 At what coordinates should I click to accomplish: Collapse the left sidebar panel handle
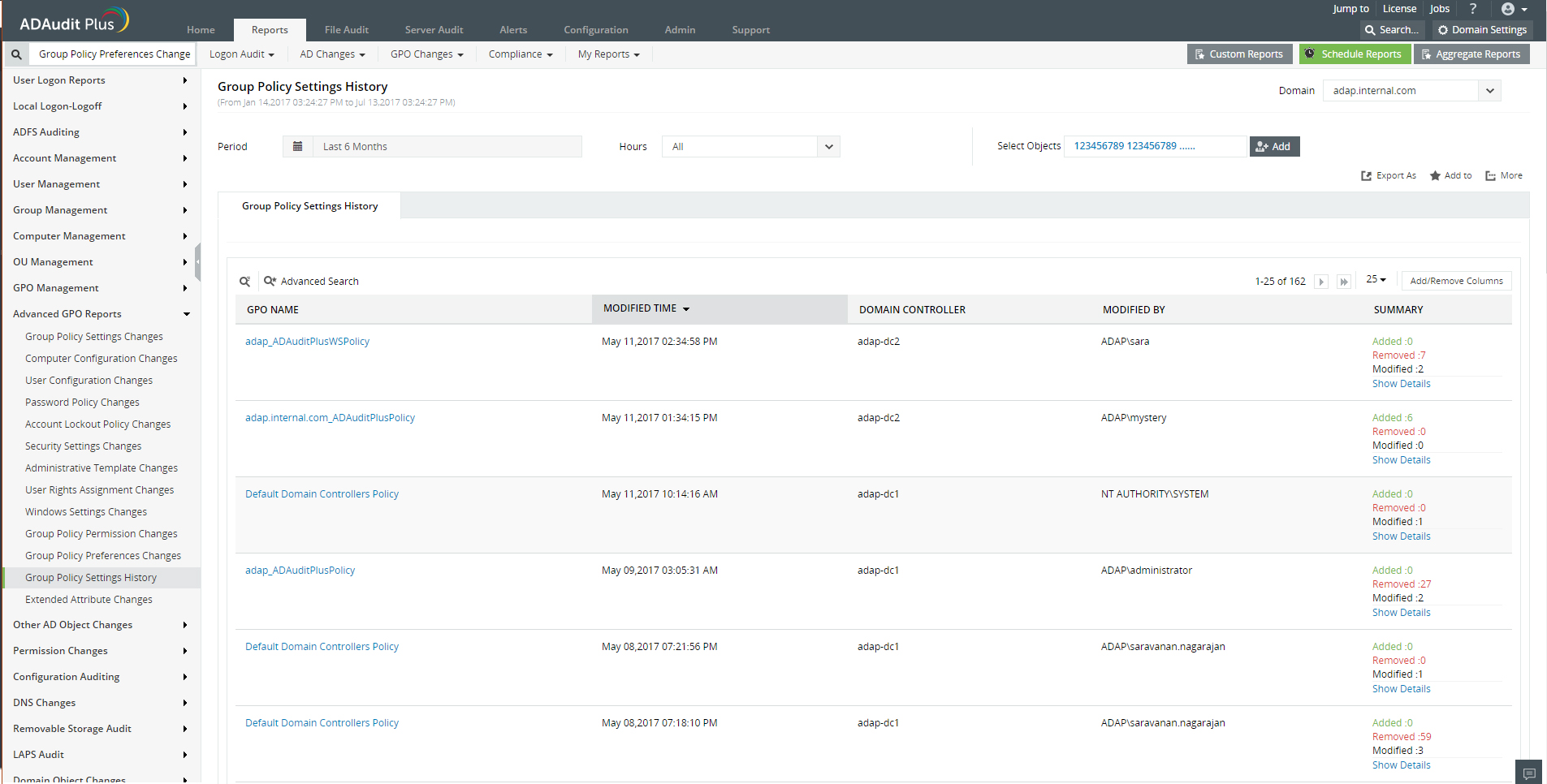197,262
